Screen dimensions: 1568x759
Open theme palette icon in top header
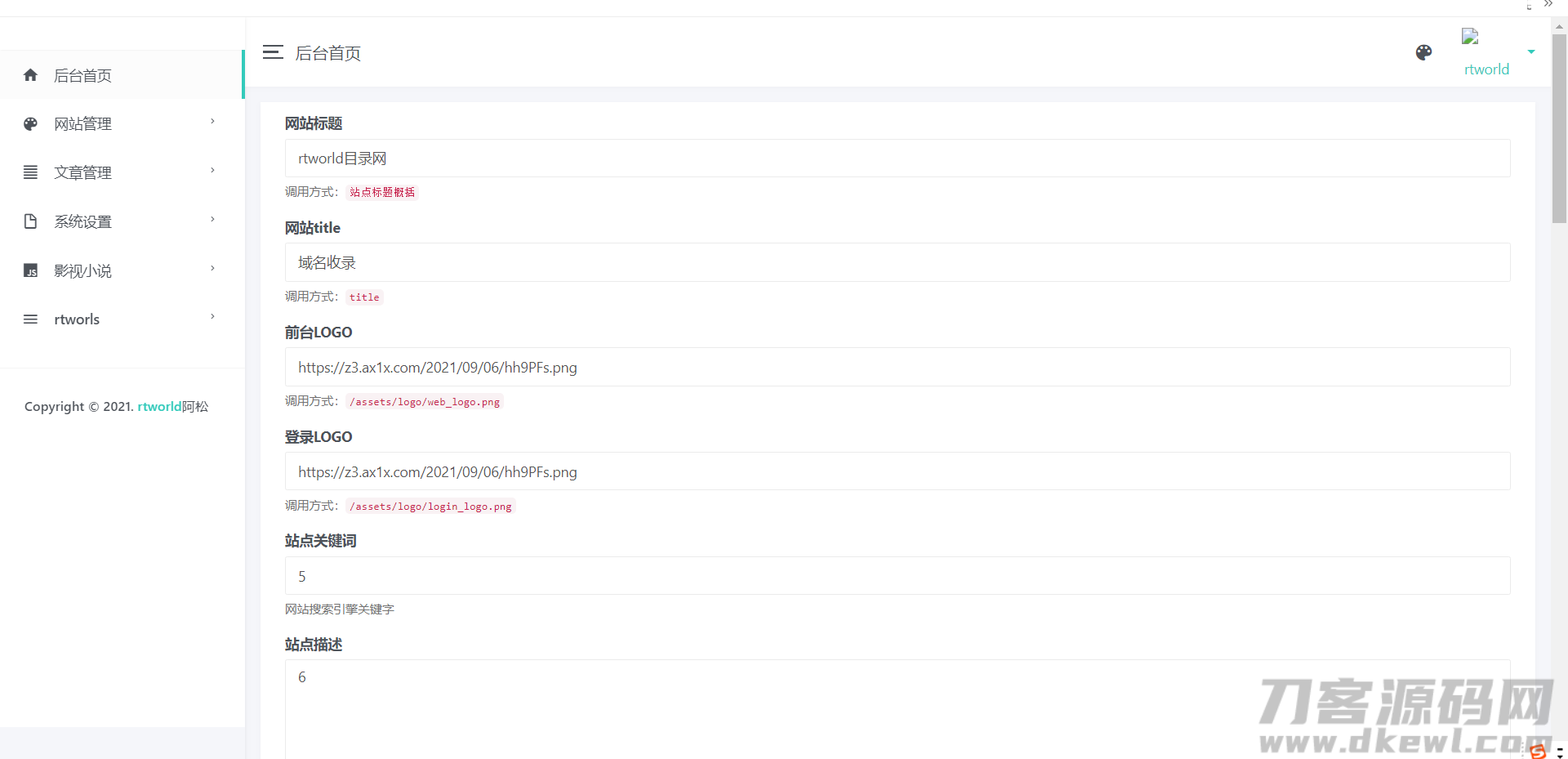[1423, 53]
